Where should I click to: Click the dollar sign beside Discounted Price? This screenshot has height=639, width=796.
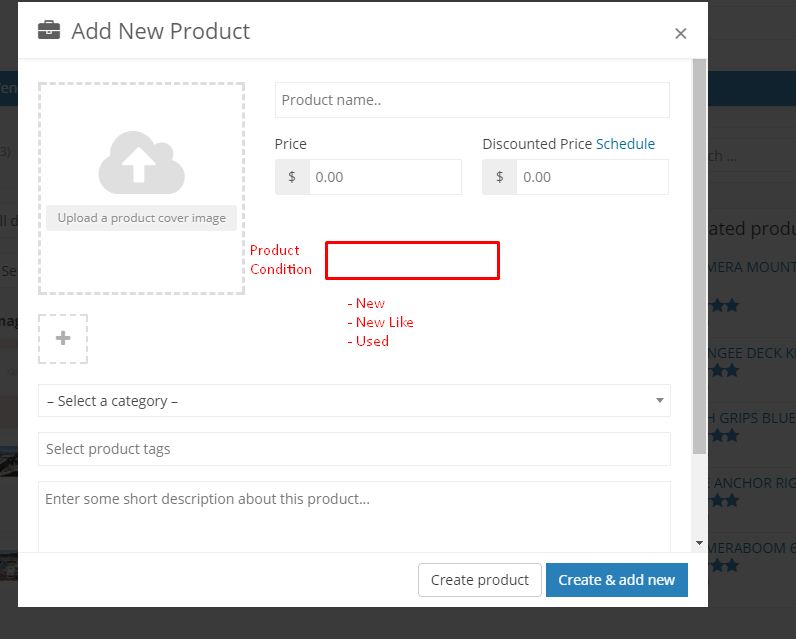pyautogui.click(x=499, y=177)
